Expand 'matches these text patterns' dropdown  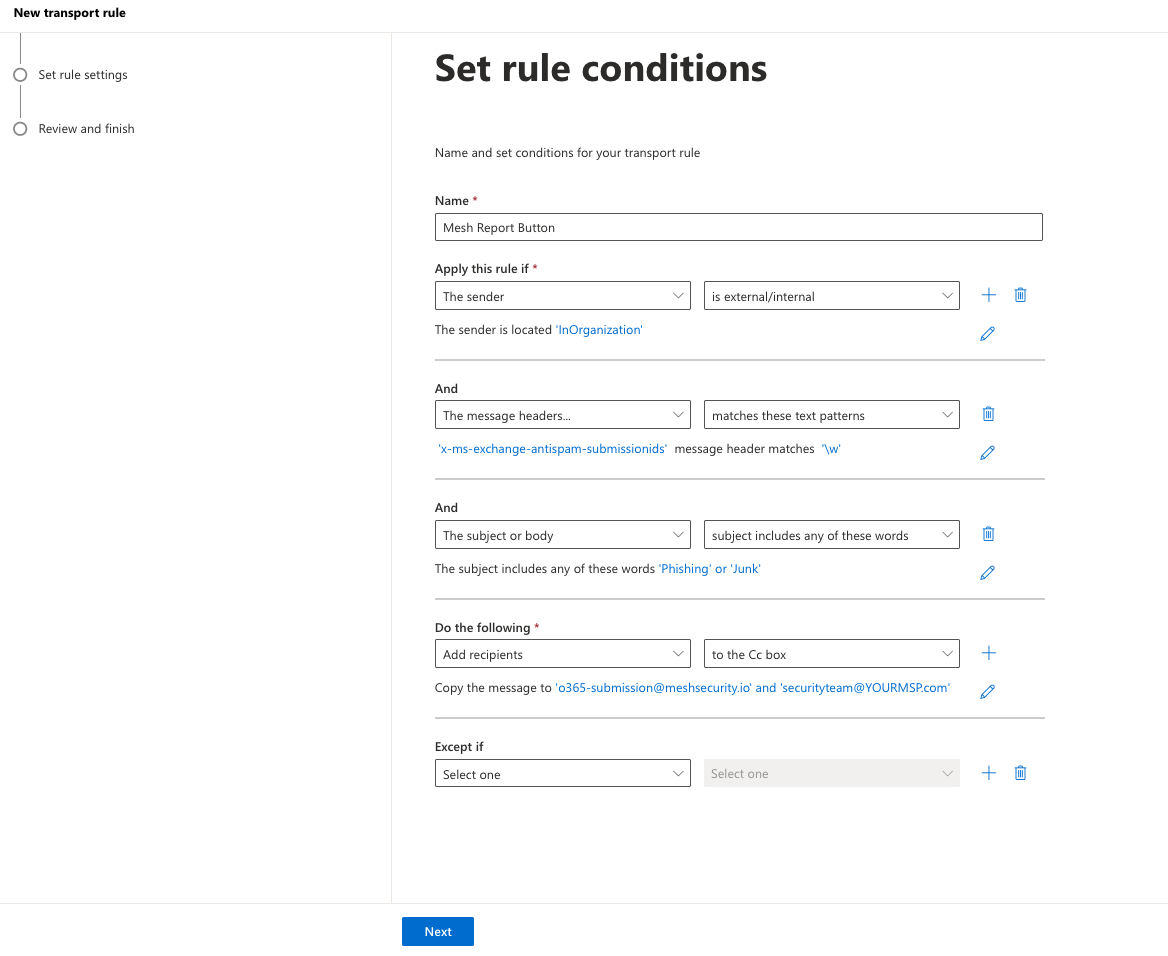pyautogui.click(x=831, y=415)
